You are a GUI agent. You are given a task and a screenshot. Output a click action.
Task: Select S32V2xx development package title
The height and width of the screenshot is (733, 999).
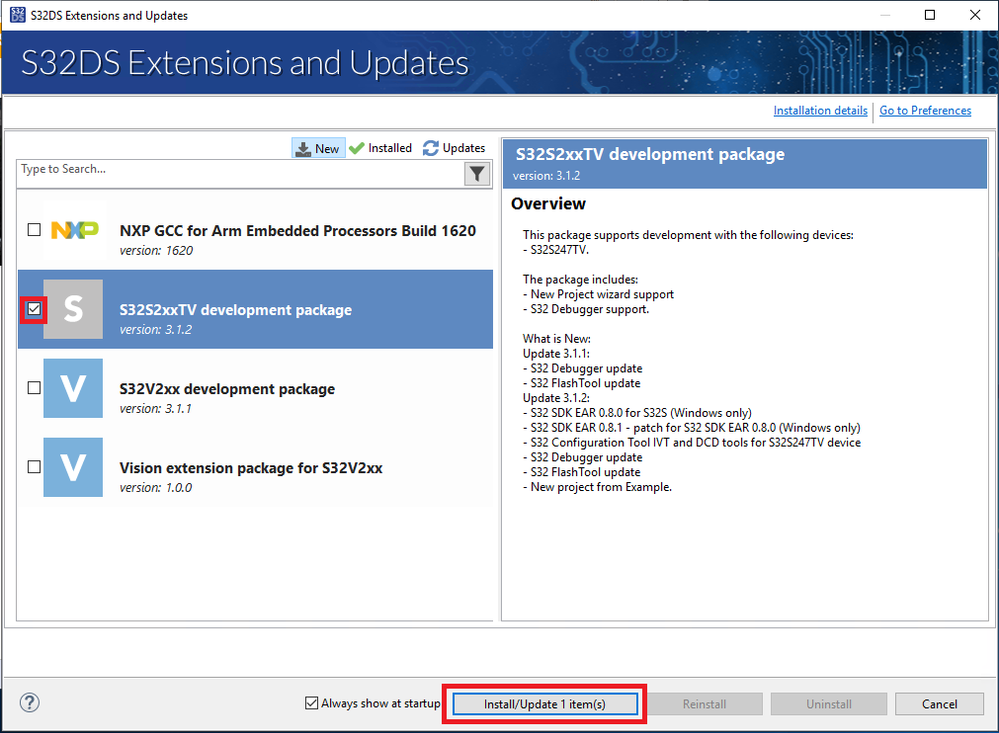(227, 389)
